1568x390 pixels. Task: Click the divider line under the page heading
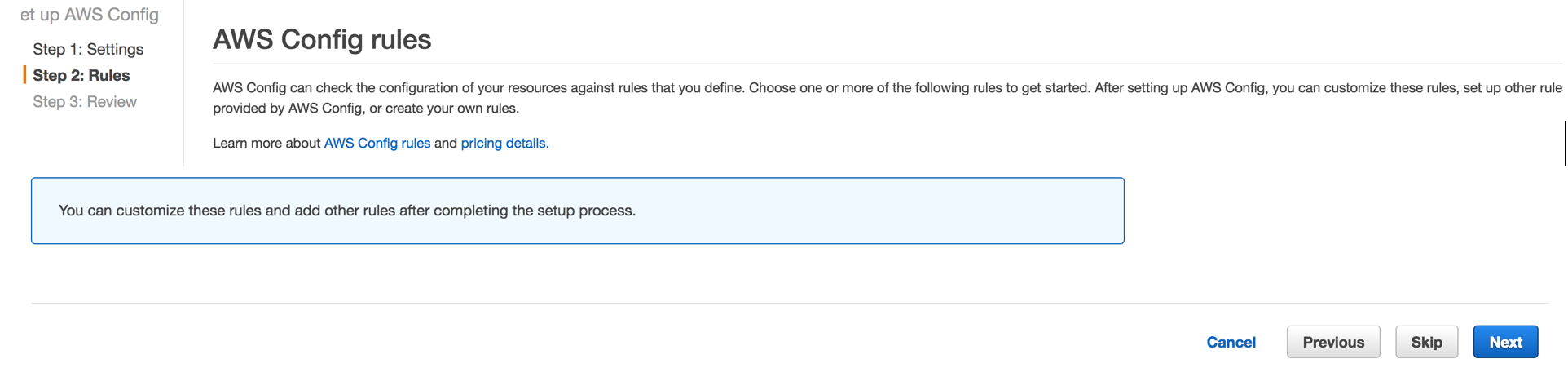click(x=887, y=64)
